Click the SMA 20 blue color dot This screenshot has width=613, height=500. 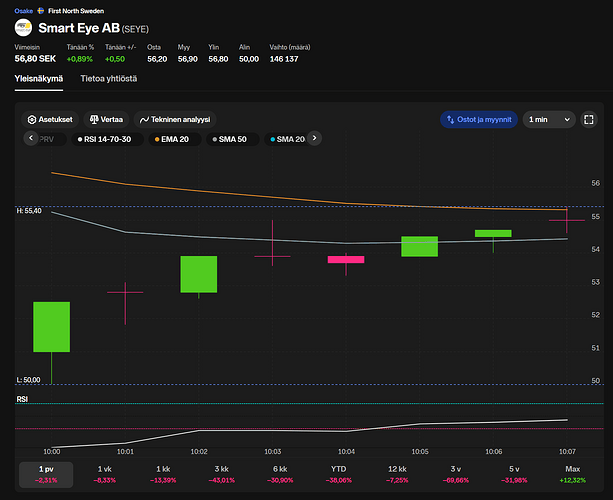click(x=272, y=139)
